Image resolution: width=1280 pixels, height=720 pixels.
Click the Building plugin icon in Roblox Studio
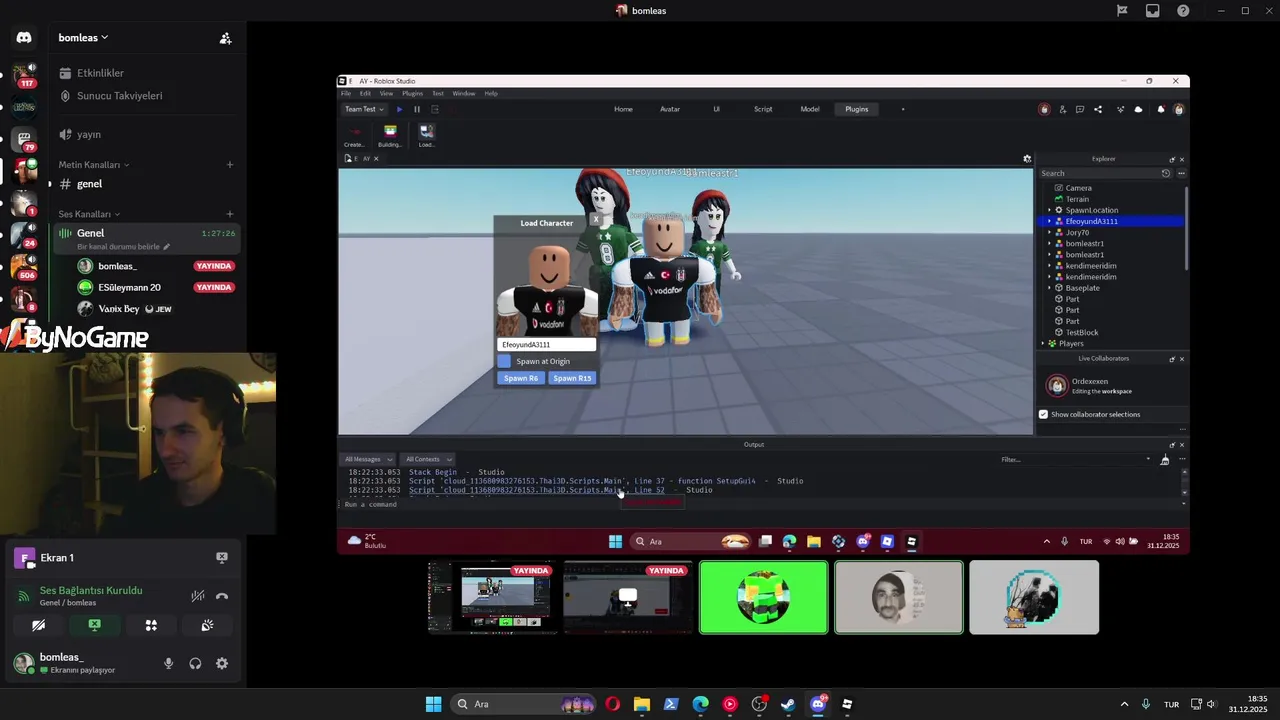390,135
